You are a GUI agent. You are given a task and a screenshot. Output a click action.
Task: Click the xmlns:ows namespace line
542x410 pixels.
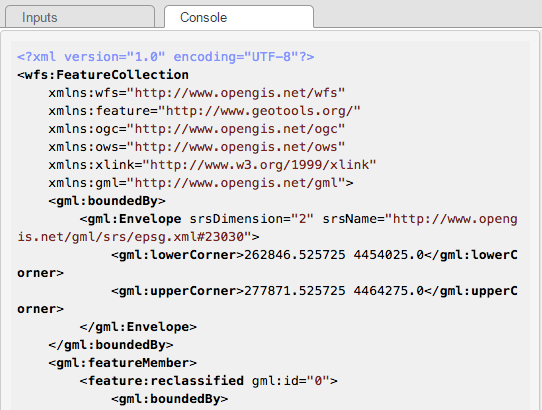(197, 147)
